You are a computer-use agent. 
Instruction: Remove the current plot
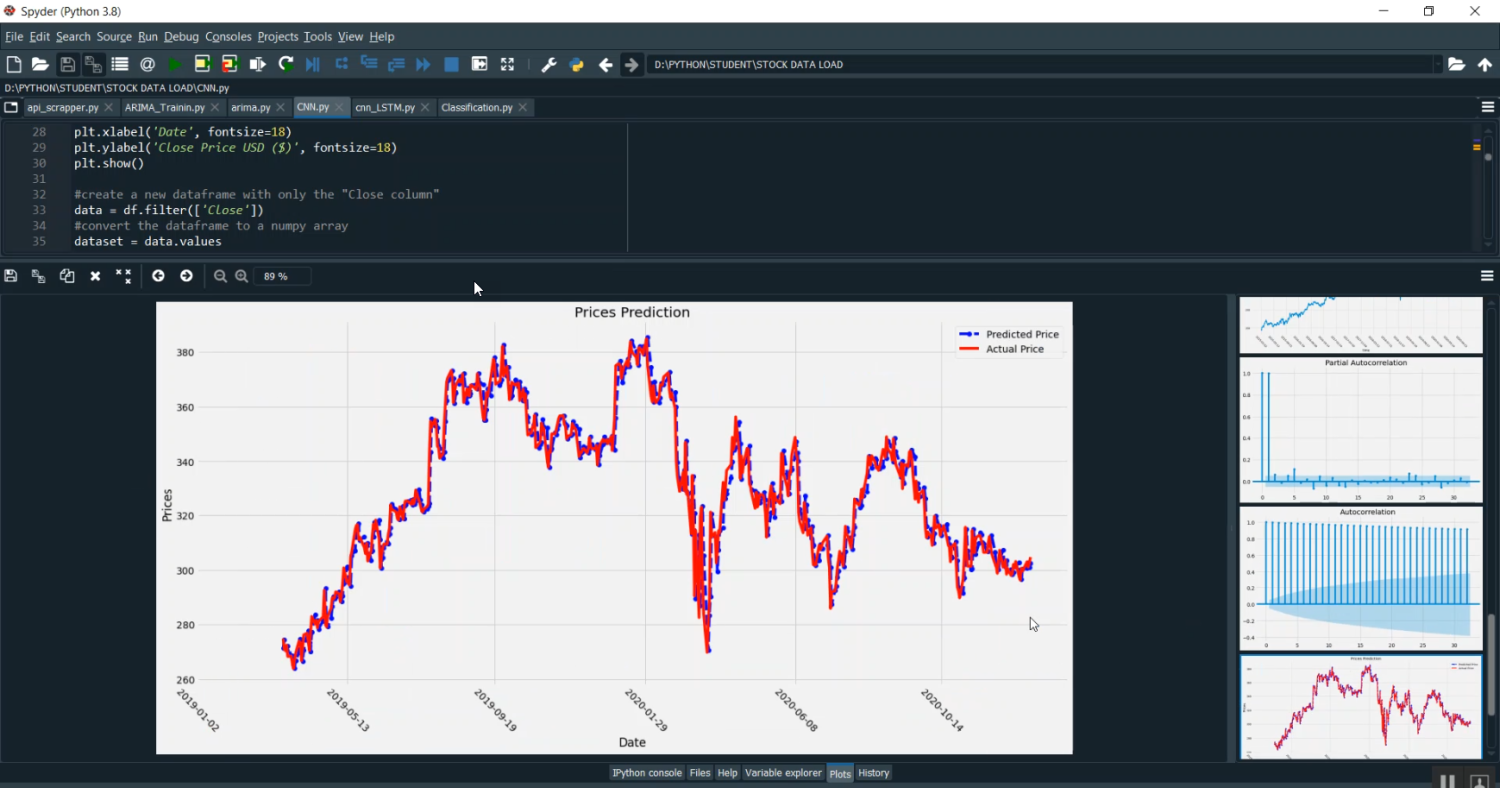[95, 276]
